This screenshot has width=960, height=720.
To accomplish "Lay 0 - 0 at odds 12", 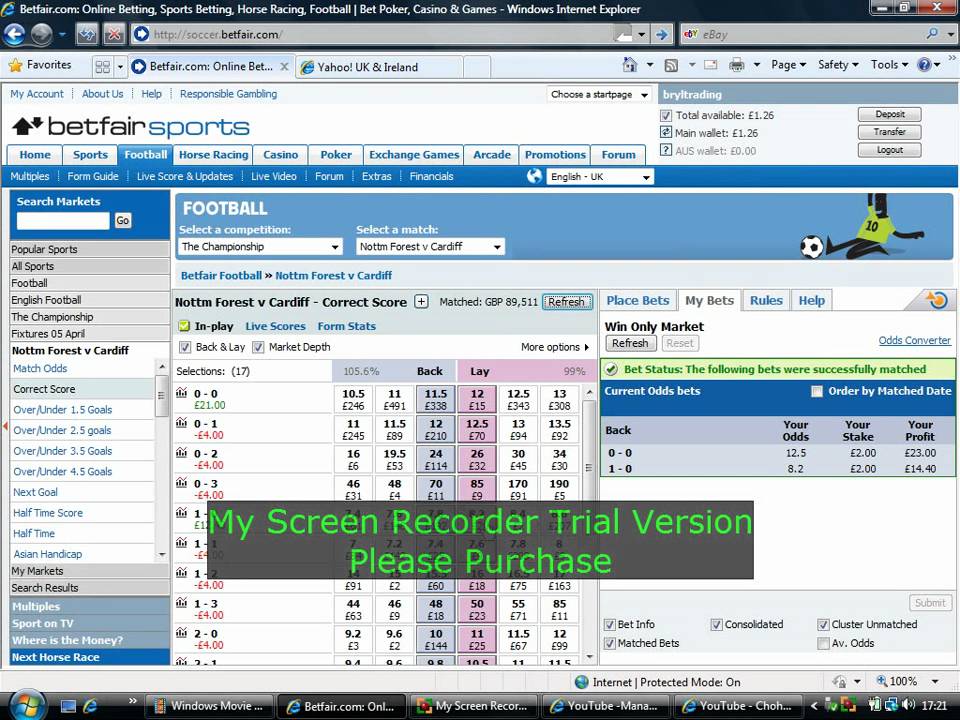I will [477, 399].
